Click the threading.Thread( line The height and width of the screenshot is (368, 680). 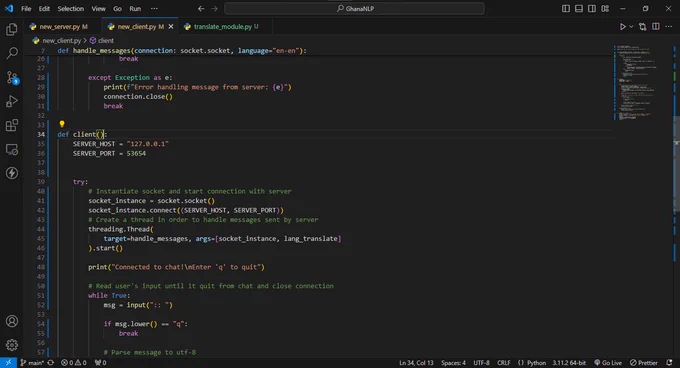(121, 229)
